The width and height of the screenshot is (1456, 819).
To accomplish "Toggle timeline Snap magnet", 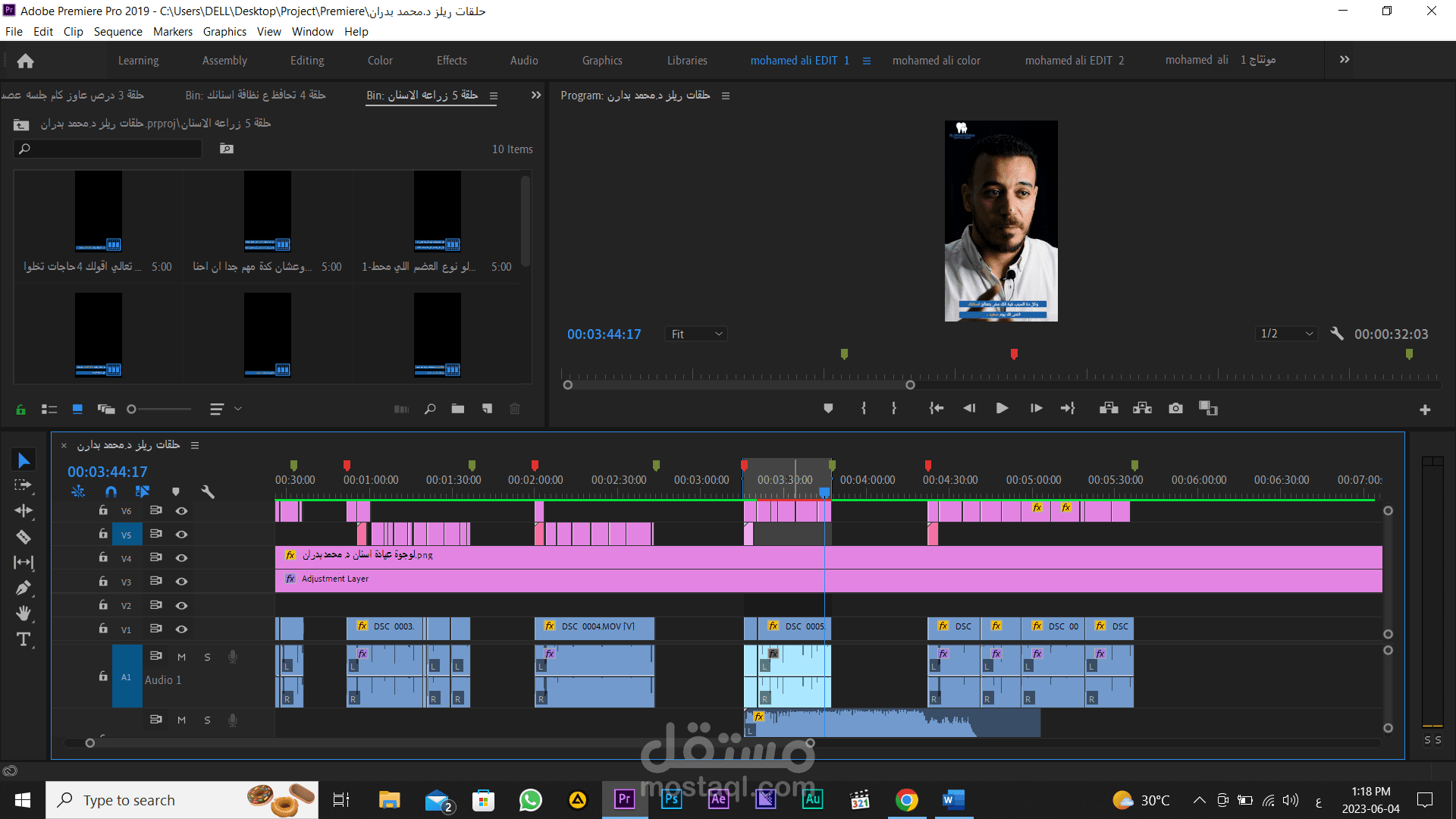I will tap(111, 491).
